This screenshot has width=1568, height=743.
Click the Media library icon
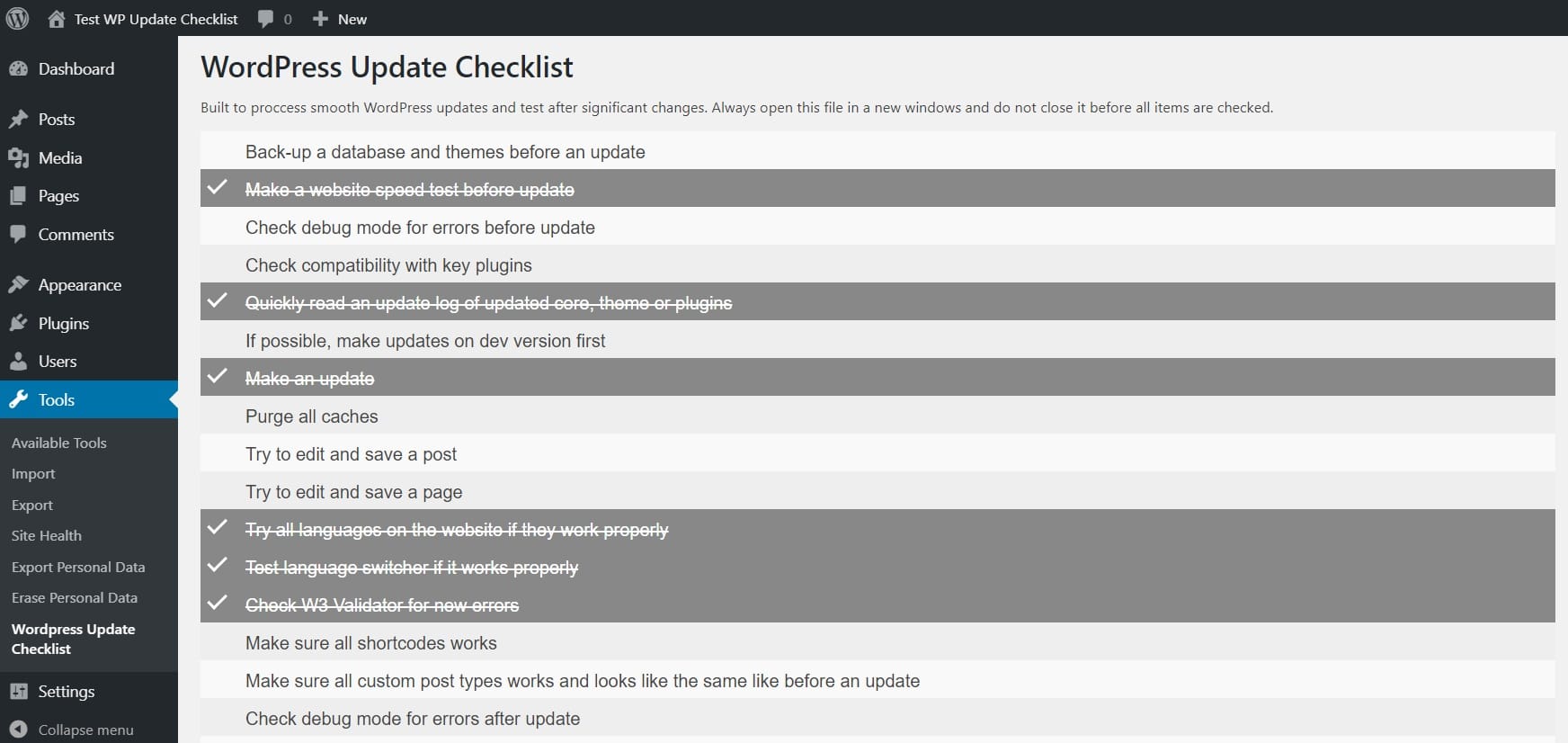click(x=18, y=158)
